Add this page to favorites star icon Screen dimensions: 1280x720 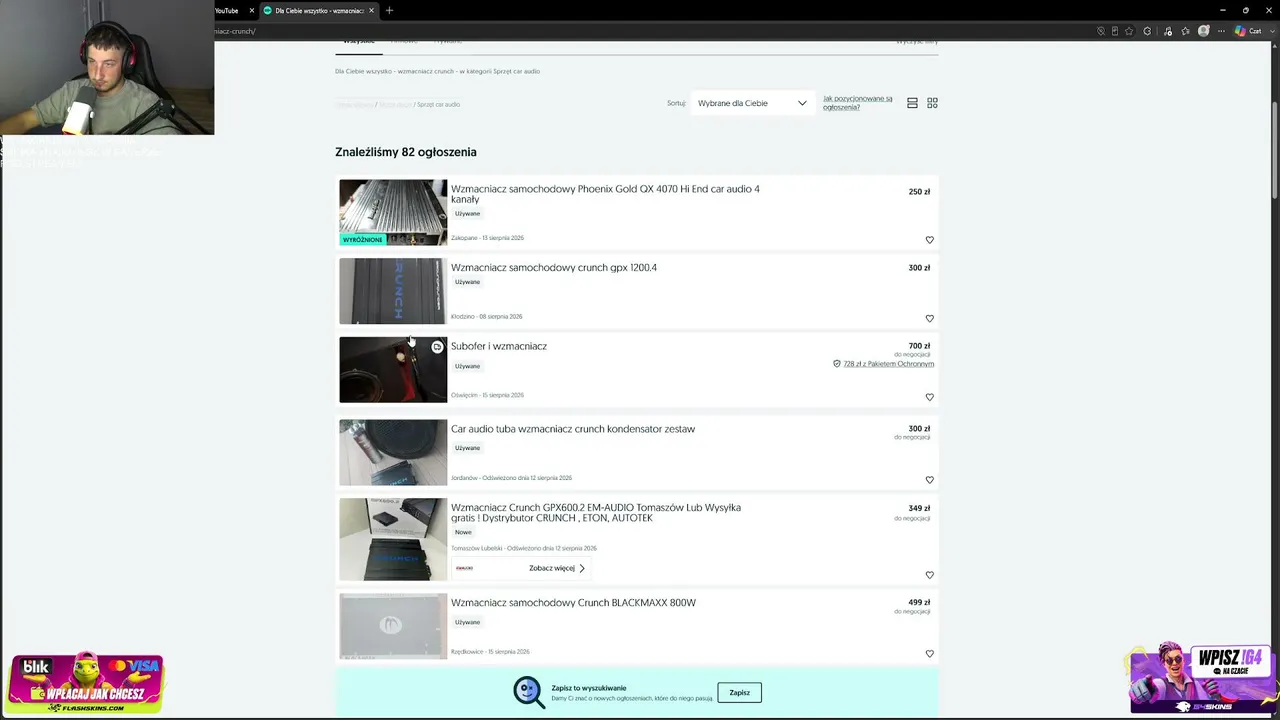(x=1131, y=31)
